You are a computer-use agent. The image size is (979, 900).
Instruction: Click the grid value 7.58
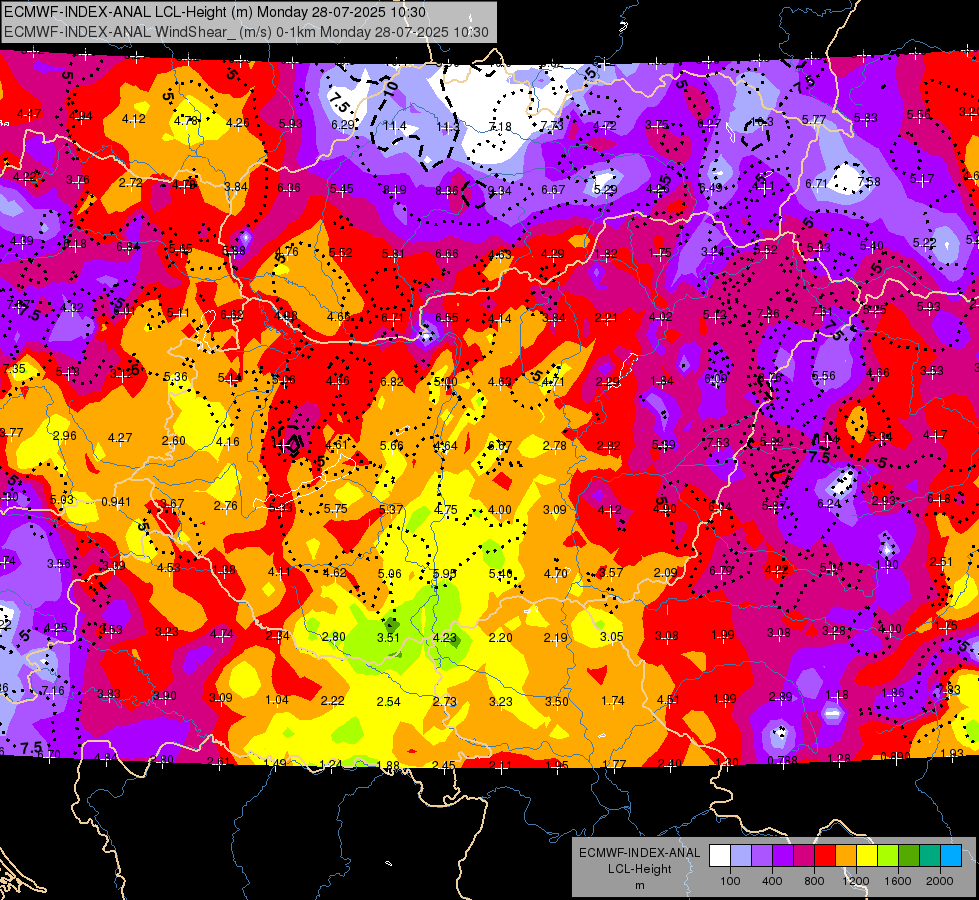click(x=868, y=182)
